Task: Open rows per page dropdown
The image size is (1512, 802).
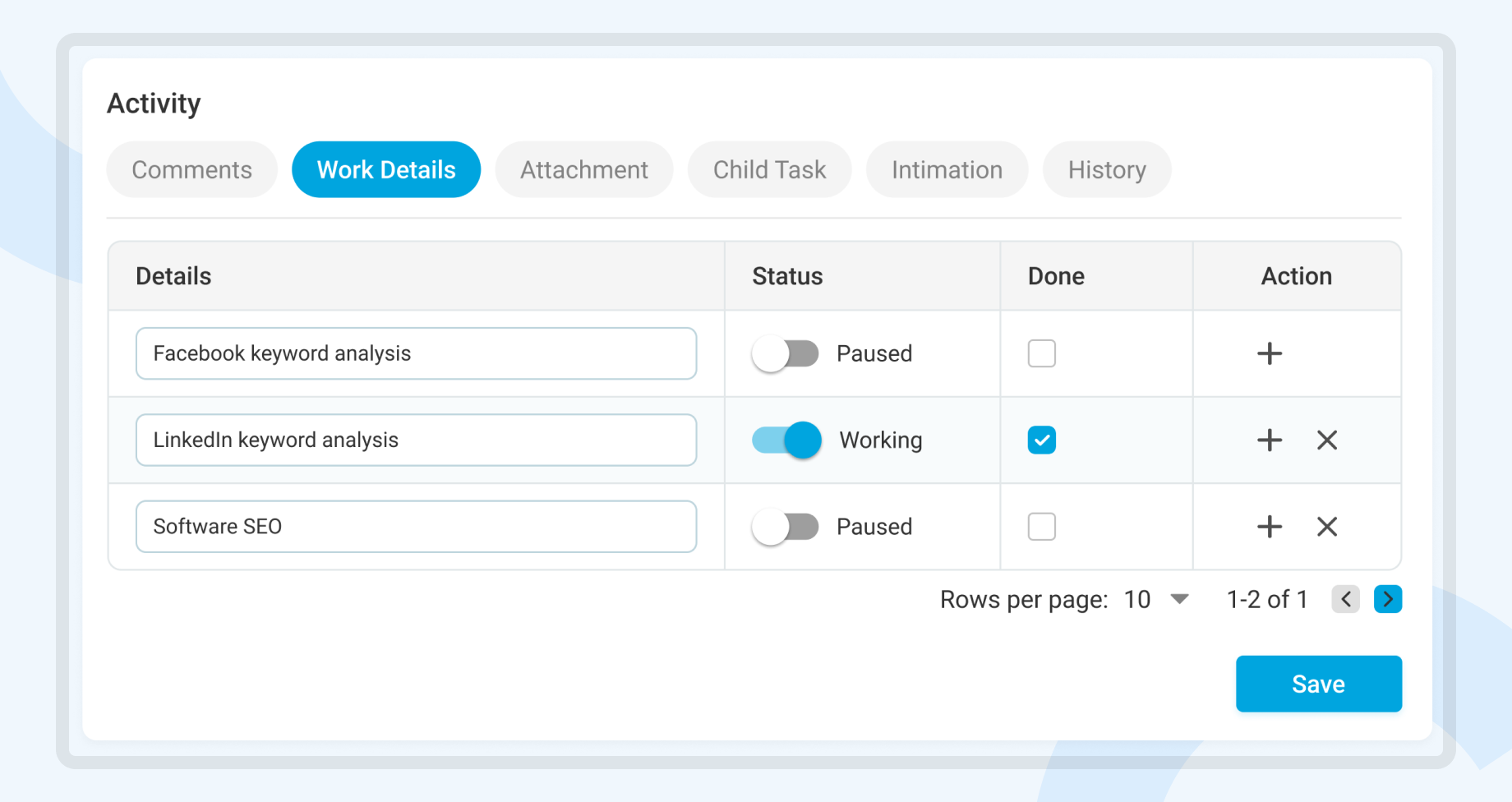Action: (1157, 599)
